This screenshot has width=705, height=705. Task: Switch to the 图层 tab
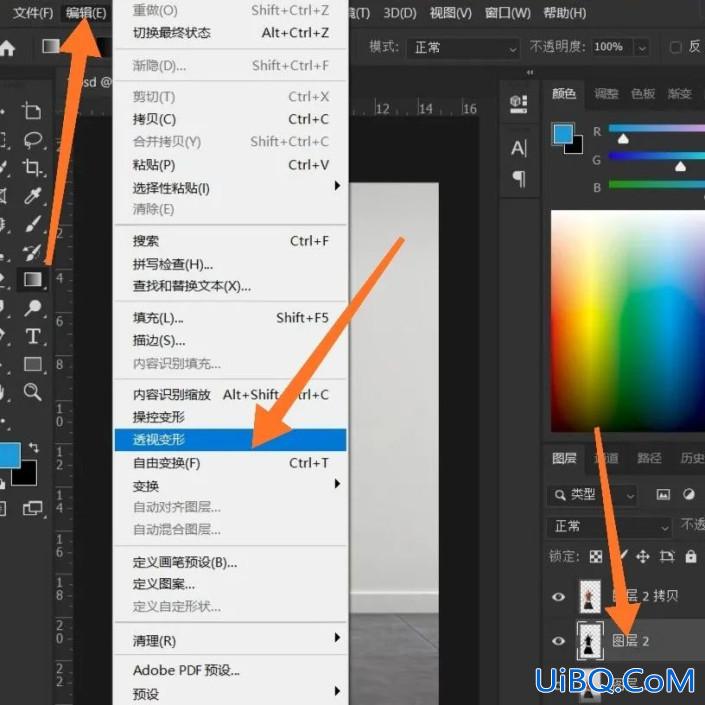pos(564,458)
